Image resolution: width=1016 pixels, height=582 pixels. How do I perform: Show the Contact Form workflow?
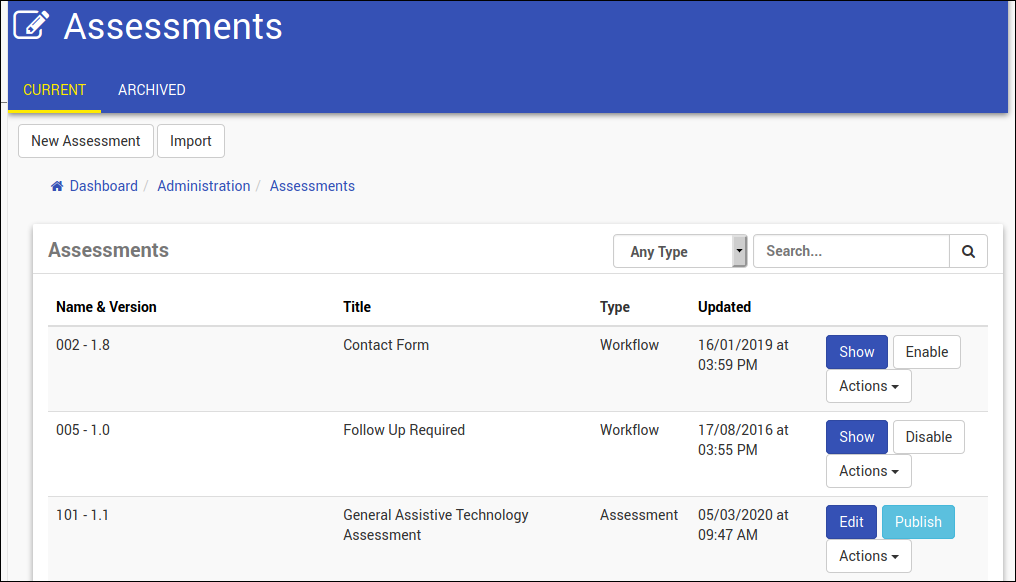(856, 352)
